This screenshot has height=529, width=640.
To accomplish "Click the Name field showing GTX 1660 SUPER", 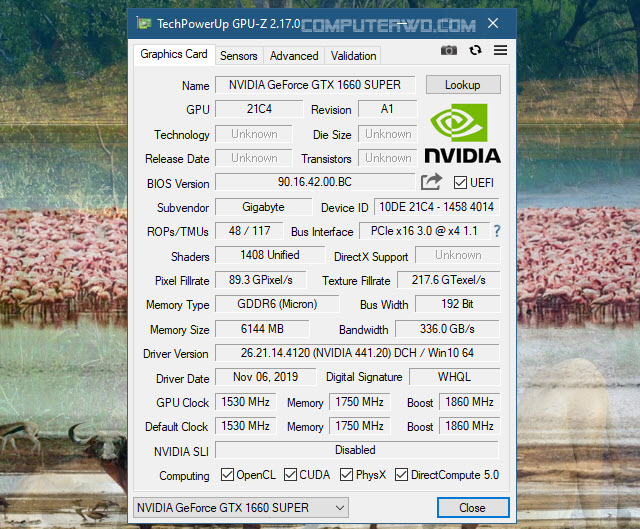I will 315,85.
